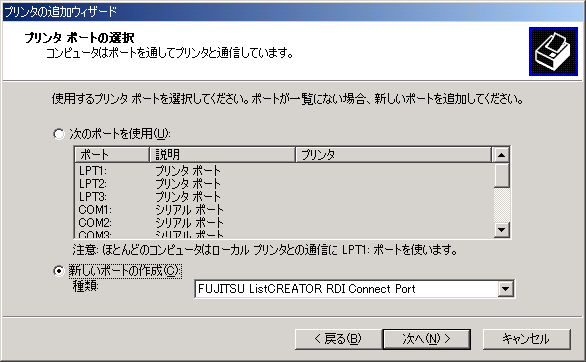Screen dimensions: 586x362
Task: Click the printer wizard icon in header
Action: tap(553, 52)
